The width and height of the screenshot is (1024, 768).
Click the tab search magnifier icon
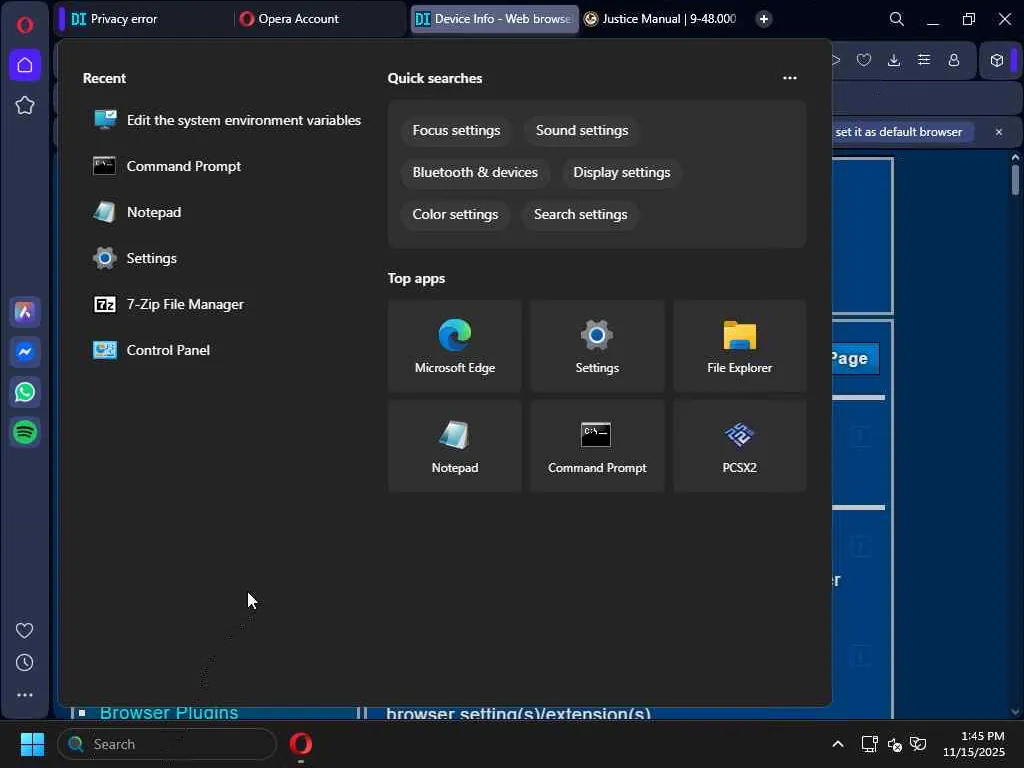897,19
